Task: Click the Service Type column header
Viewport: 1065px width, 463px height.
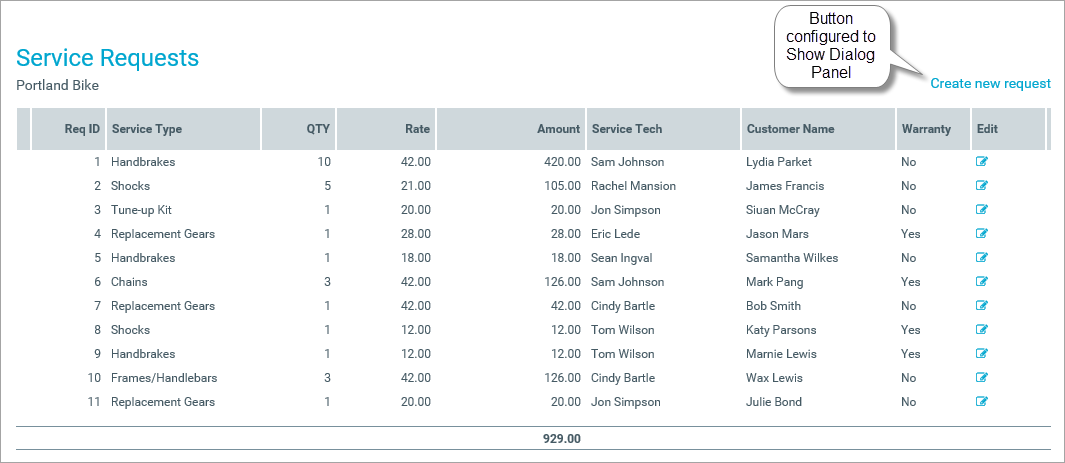Action: click(147, 129)
